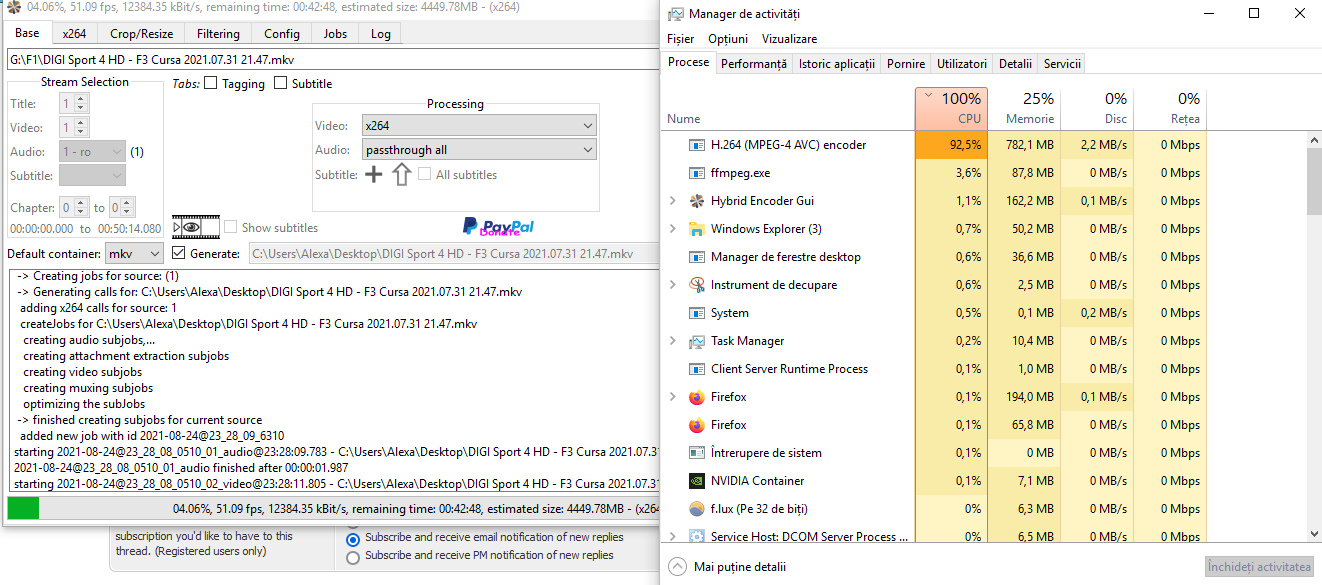Select the Firefox icon with 194,0 MB memory
This screenshot has height=585, width=1322.
[697, 397]
